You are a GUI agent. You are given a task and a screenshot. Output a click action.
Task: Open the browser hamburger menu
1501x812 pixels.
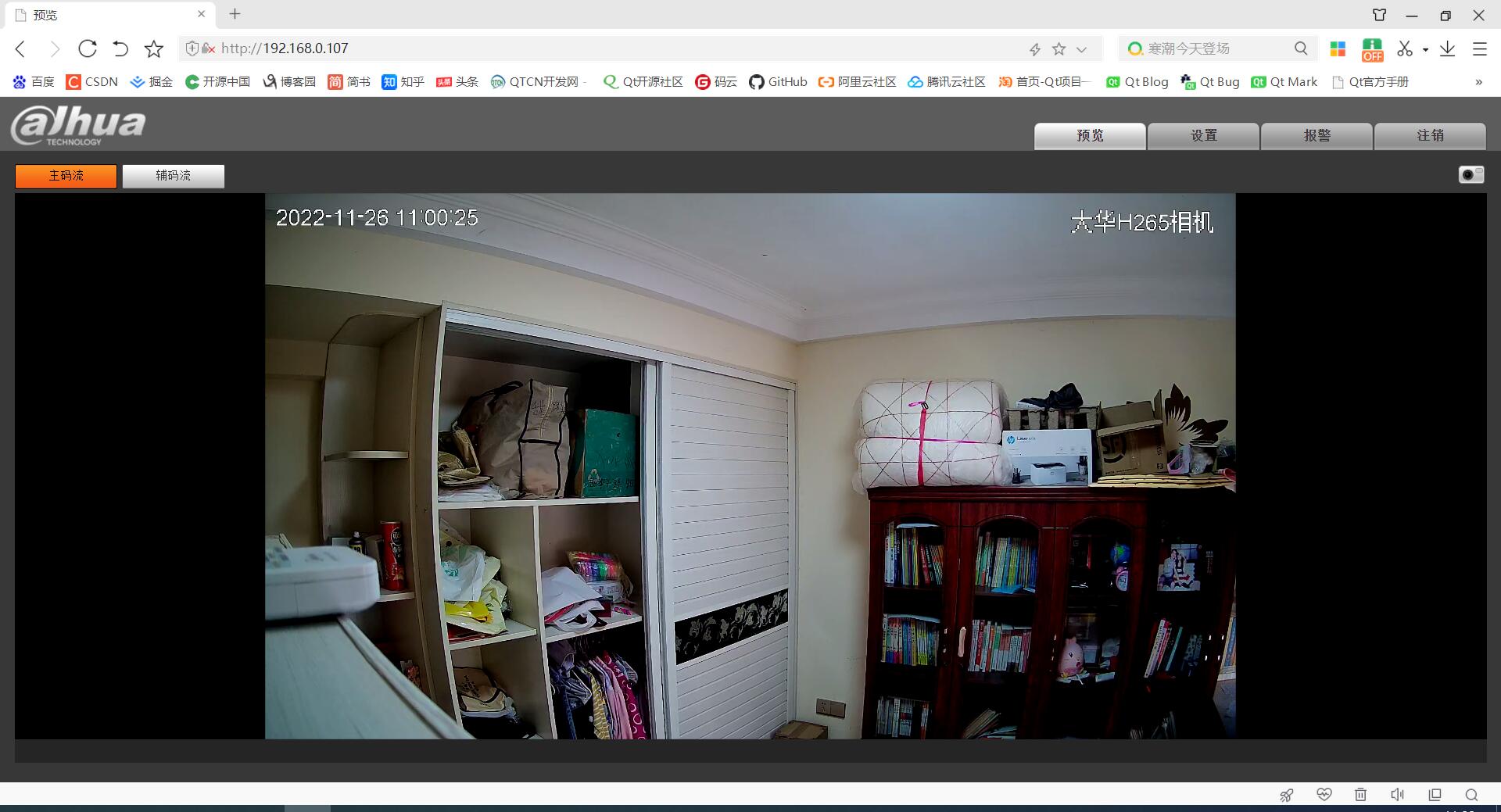[x=1480, y=48]
